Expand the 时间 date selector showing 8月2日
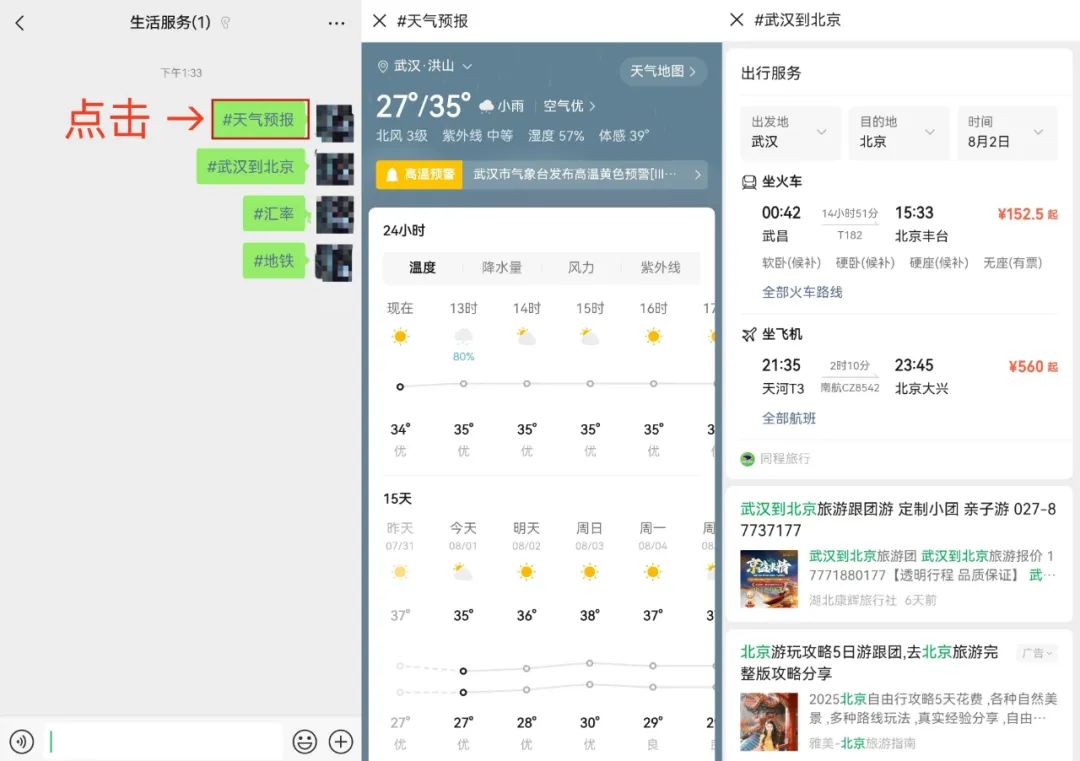1080x761 pixels. click(1007, 130)
